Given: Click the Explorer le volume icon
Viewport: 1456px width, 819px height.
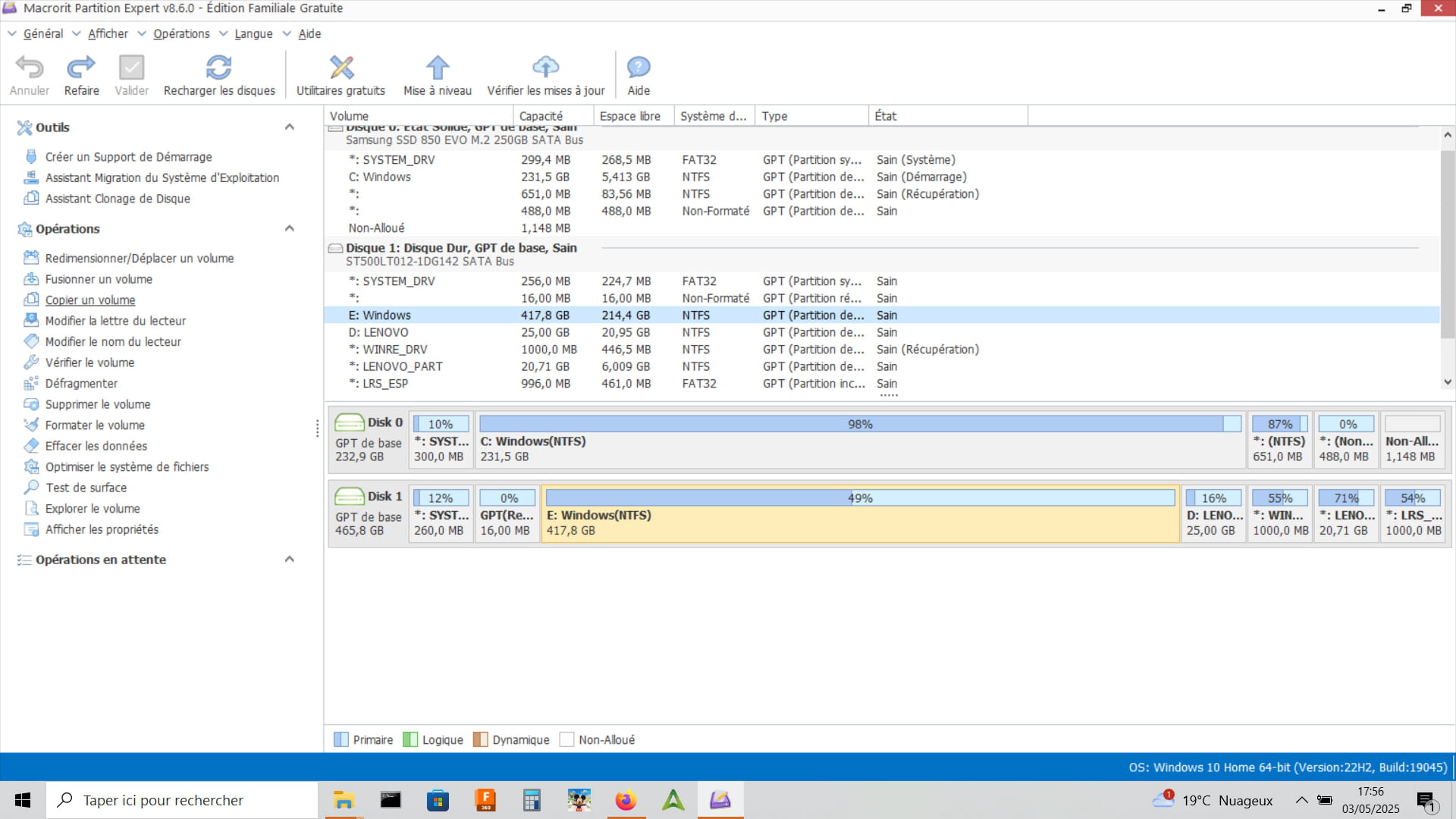Looking at the screenshot, I should click(x=31, y=508).
